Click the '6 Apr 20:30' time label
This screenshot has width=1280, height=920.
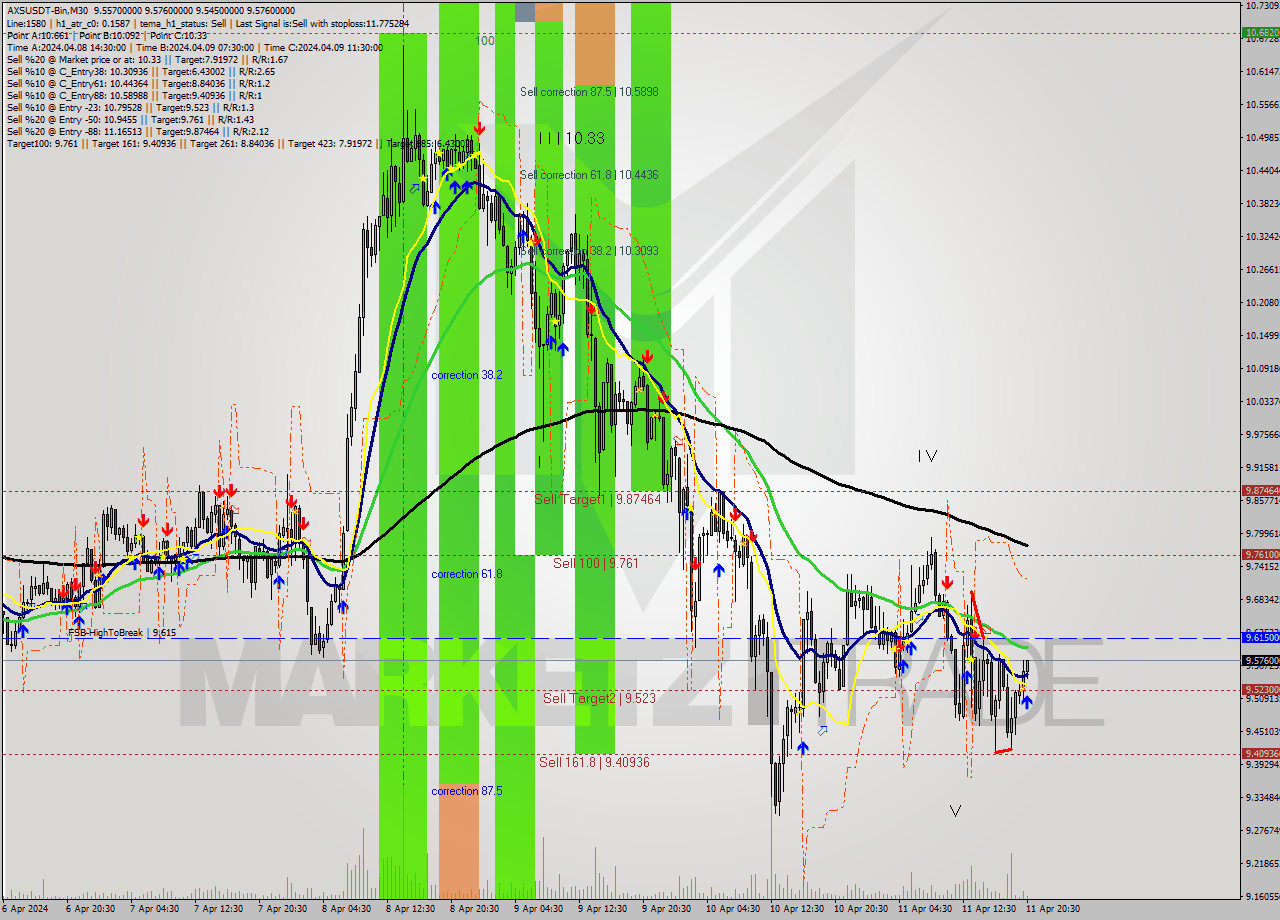pyautogui.click(x=90, y=909)
